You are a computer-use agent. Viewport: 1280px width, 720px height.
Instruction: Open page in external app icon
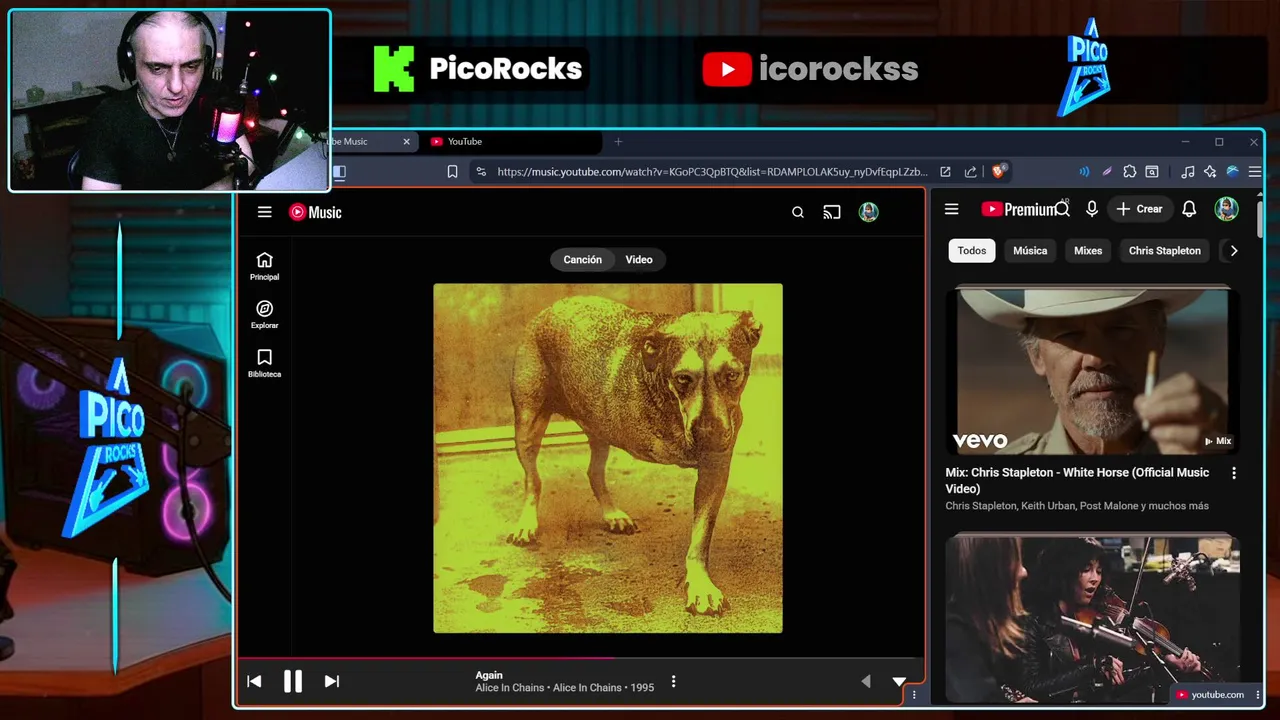click(x=945, y=172)
